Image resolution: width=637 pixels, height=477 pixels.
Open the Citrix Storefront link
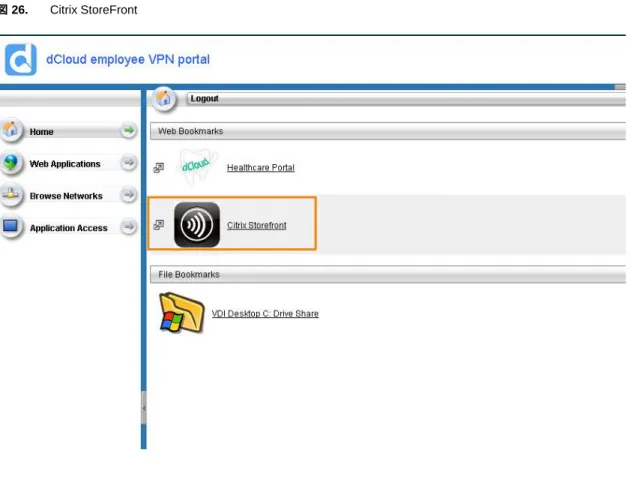pos(257,225)
